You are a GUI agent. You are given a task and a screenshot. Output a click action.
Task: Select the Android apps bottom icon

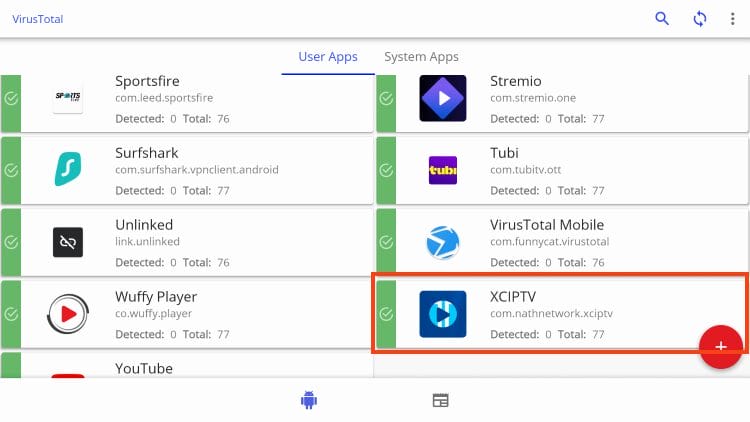point(308,400)
